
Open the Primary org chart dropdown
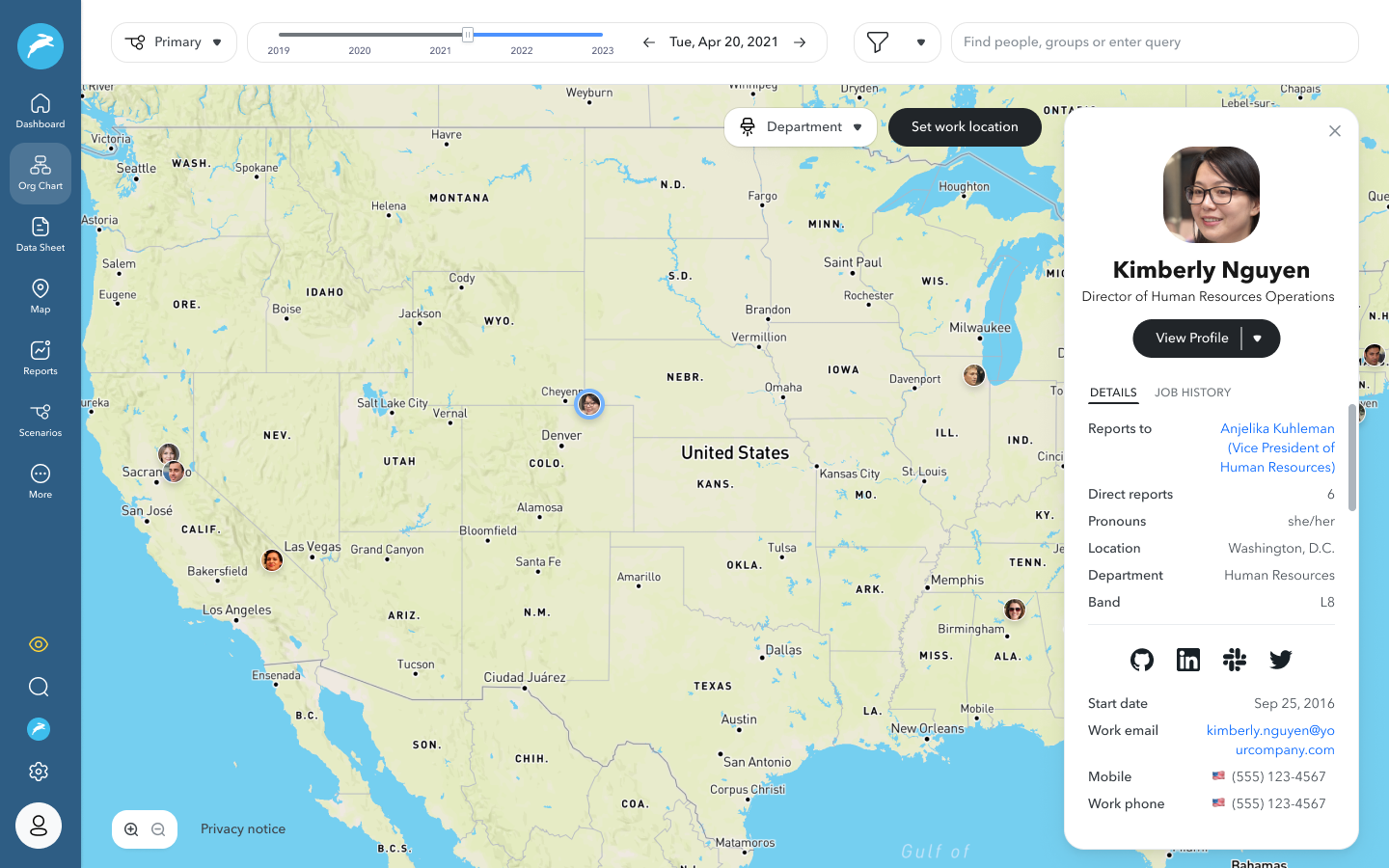(x=174, y=41)
